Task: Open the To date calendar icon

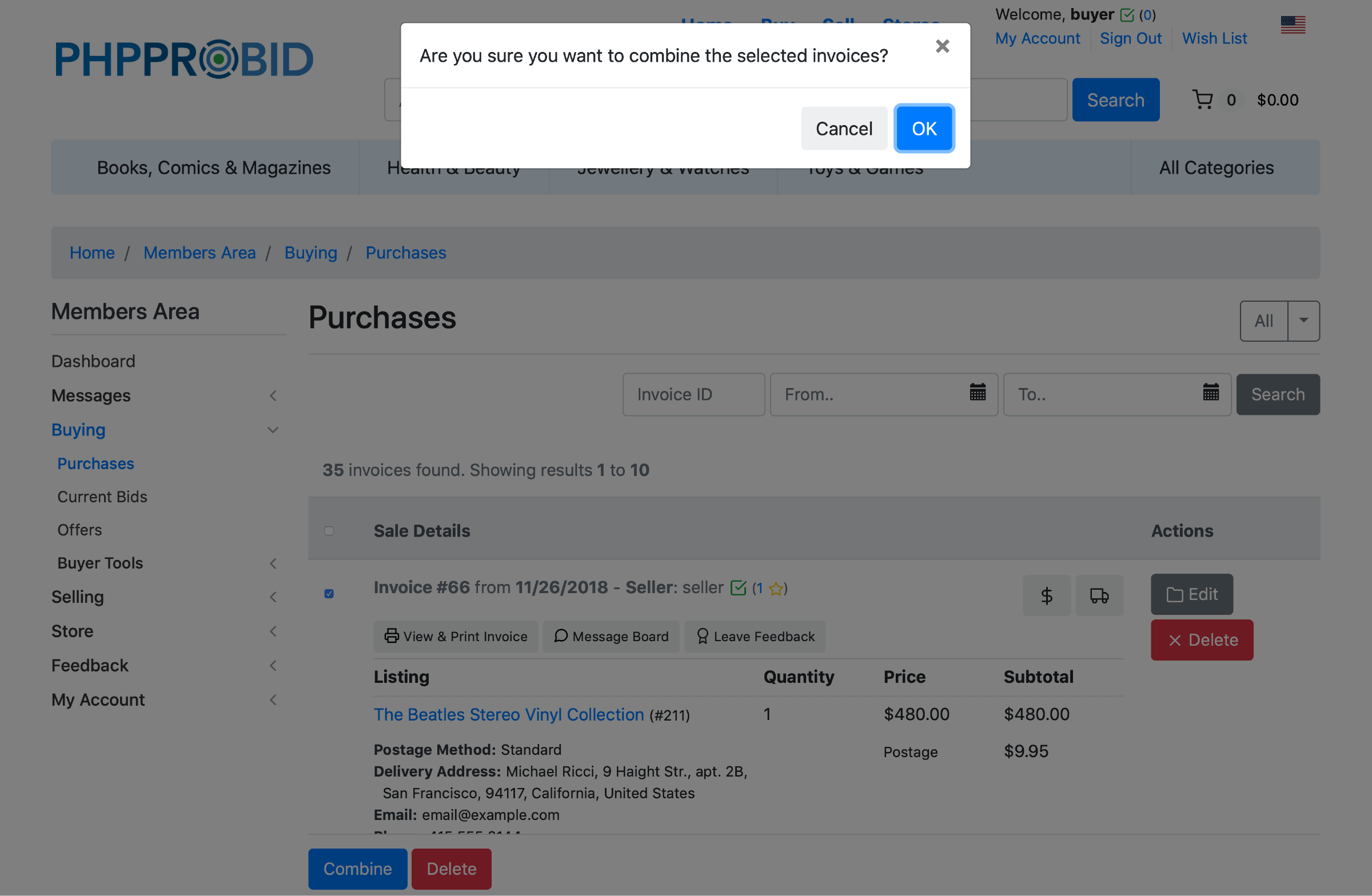Action: click(1211, 393)
